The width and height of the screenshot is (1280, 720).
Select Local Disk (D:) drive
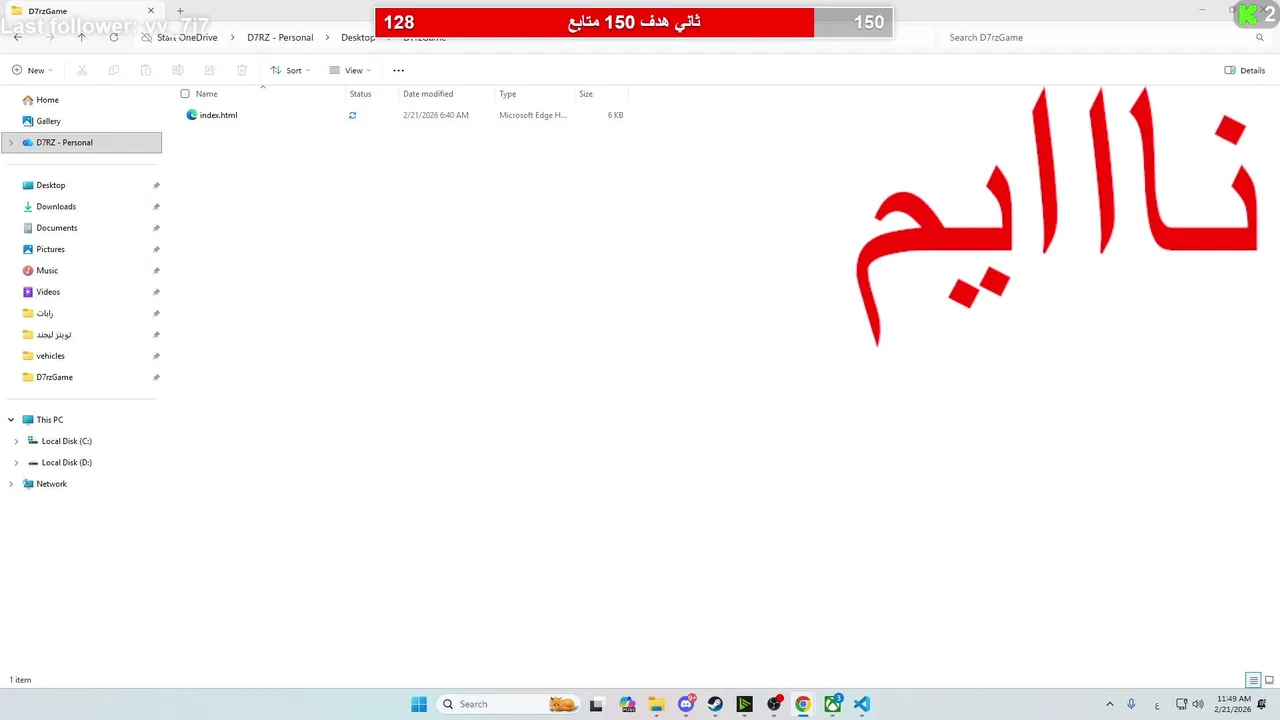[66, 463]
